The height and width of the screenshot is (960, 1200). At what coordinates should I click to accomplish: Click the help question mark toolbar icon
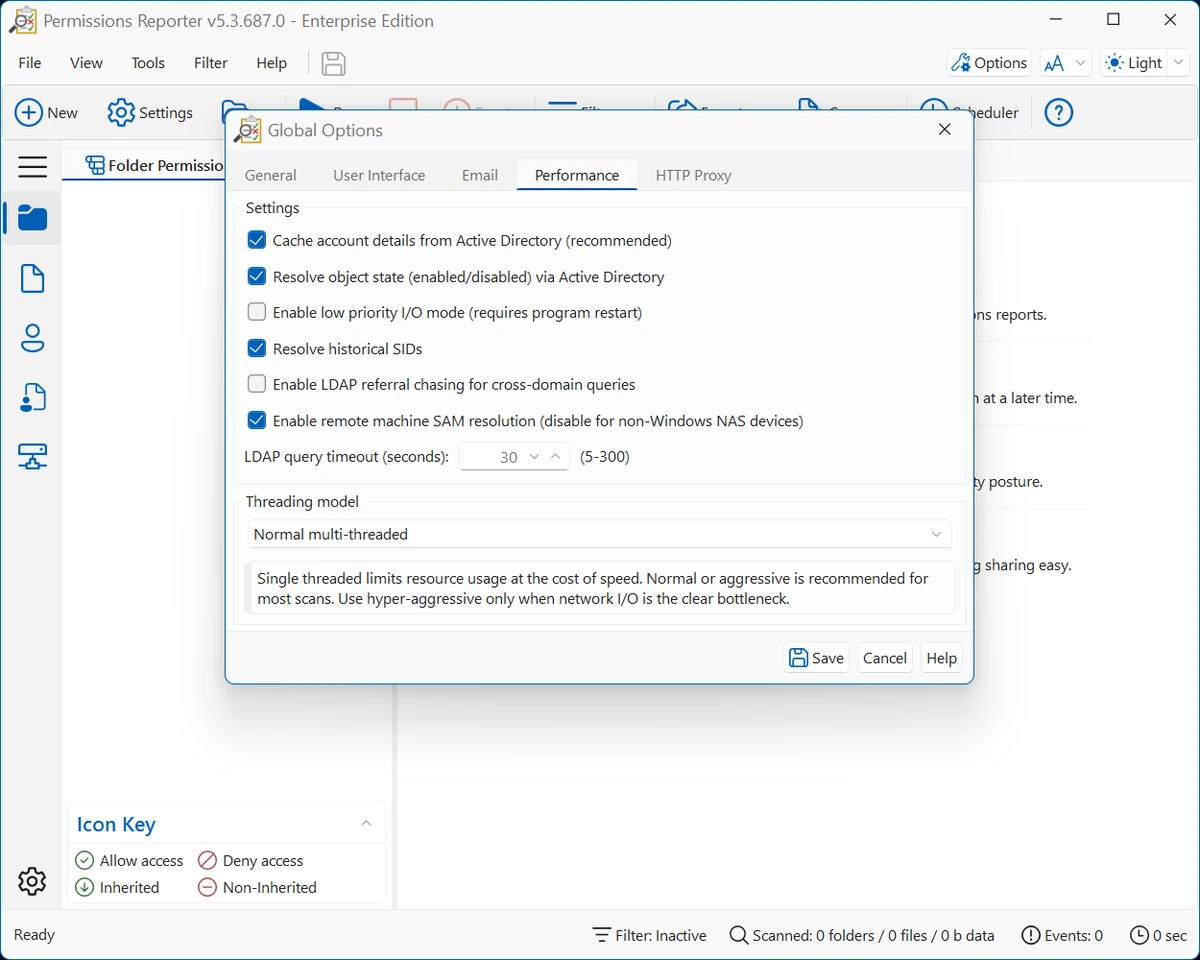pyautogui.click(x=1058, y=113)
